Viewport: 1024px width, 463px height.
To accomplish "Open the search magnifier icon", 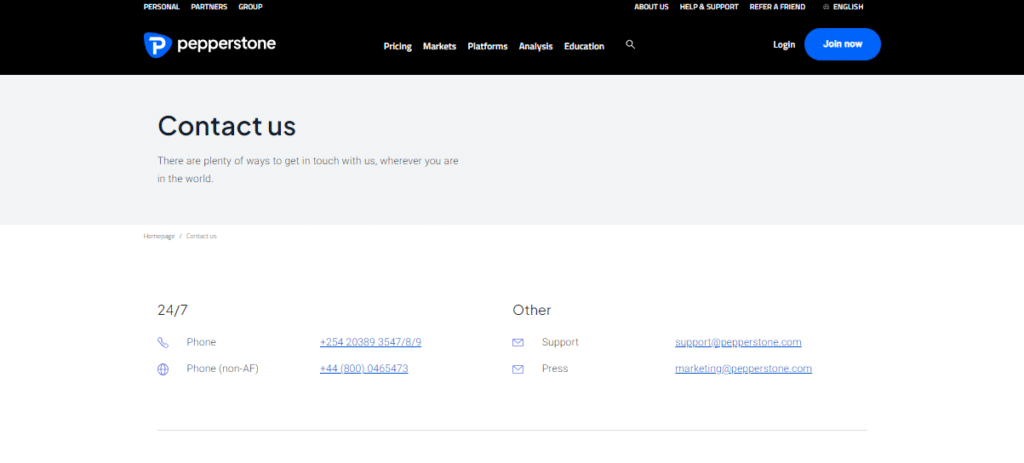I will 630,44.
